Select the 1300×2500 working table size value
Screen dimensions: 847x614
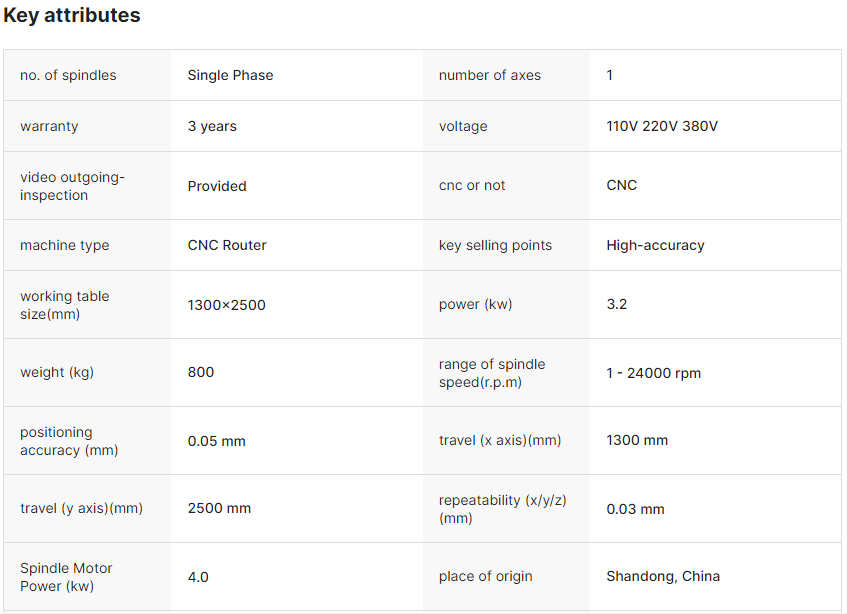tap(226, 305)
